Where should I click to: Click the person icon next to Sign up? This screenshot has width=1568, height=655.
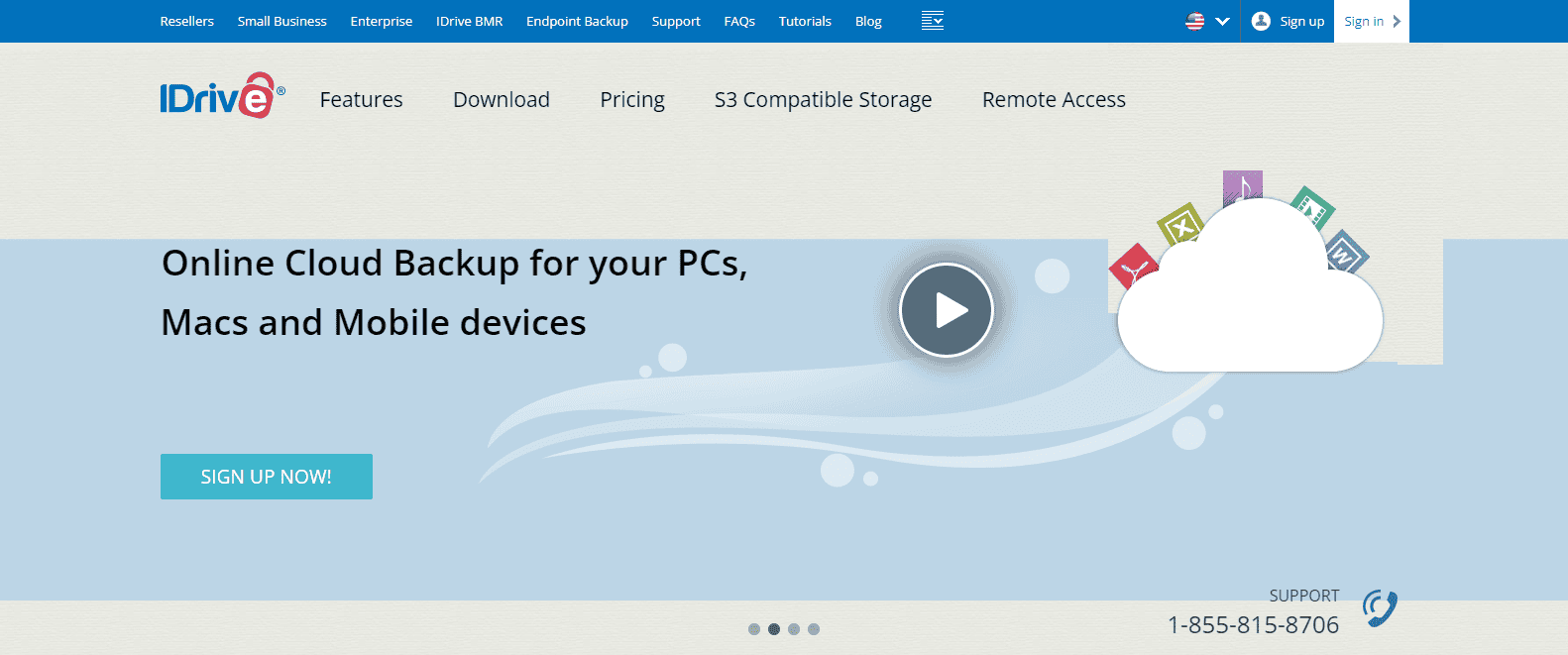(1260, 20)
